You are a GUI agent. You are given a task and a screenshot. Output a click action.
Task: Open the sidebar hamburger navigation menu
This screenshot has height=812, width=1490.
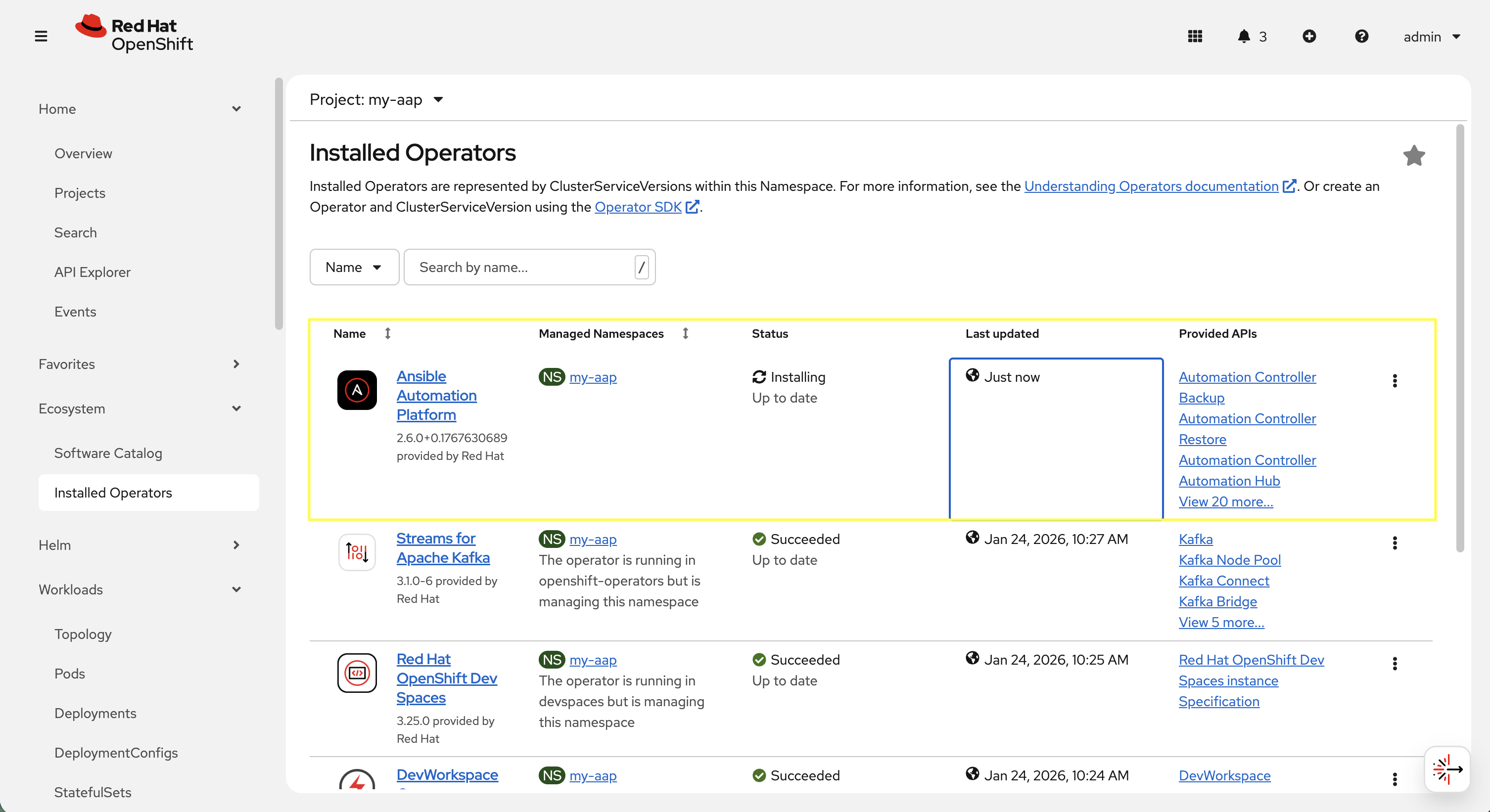pyautogui.click(x=41, y=35)
